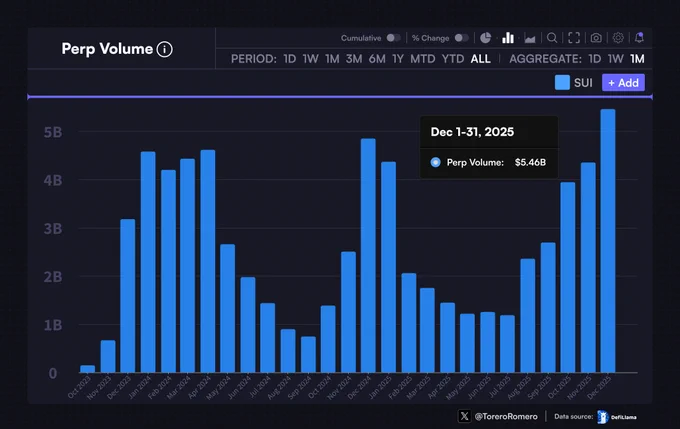The image size is (680, 429).
Task: Set period to 3M
Action: 354,59
